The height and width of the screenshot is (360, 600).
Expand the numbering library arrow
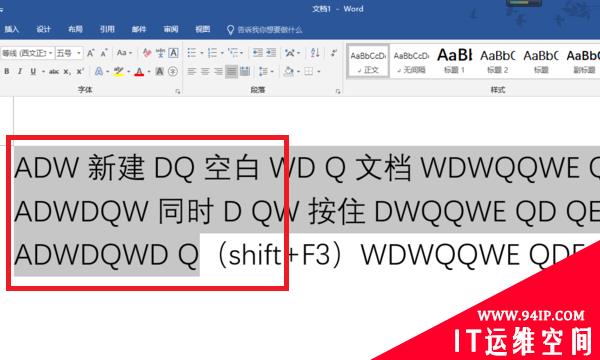point(222,53)
